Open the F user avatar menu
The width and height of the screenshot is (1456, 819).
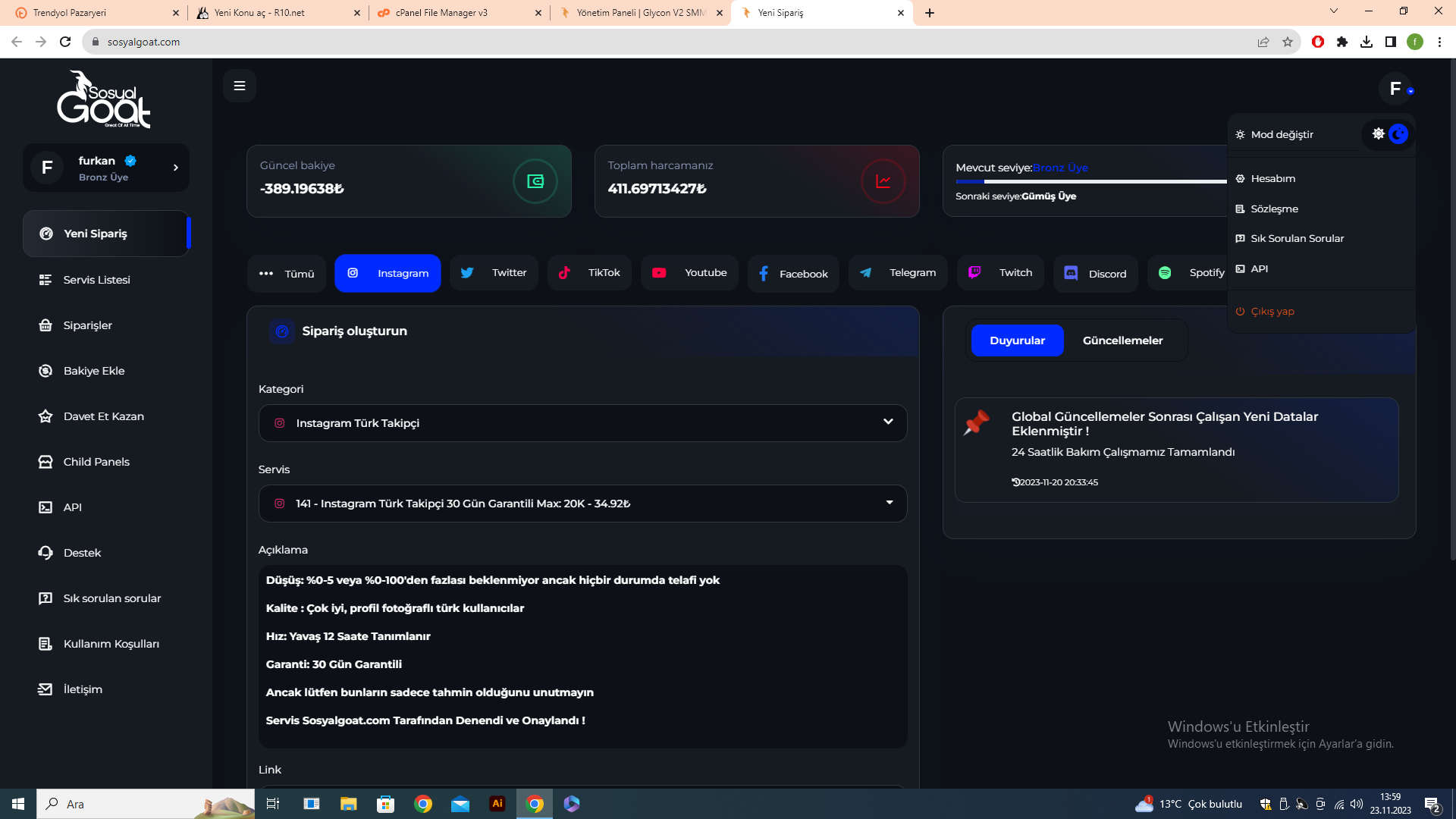1395,89
